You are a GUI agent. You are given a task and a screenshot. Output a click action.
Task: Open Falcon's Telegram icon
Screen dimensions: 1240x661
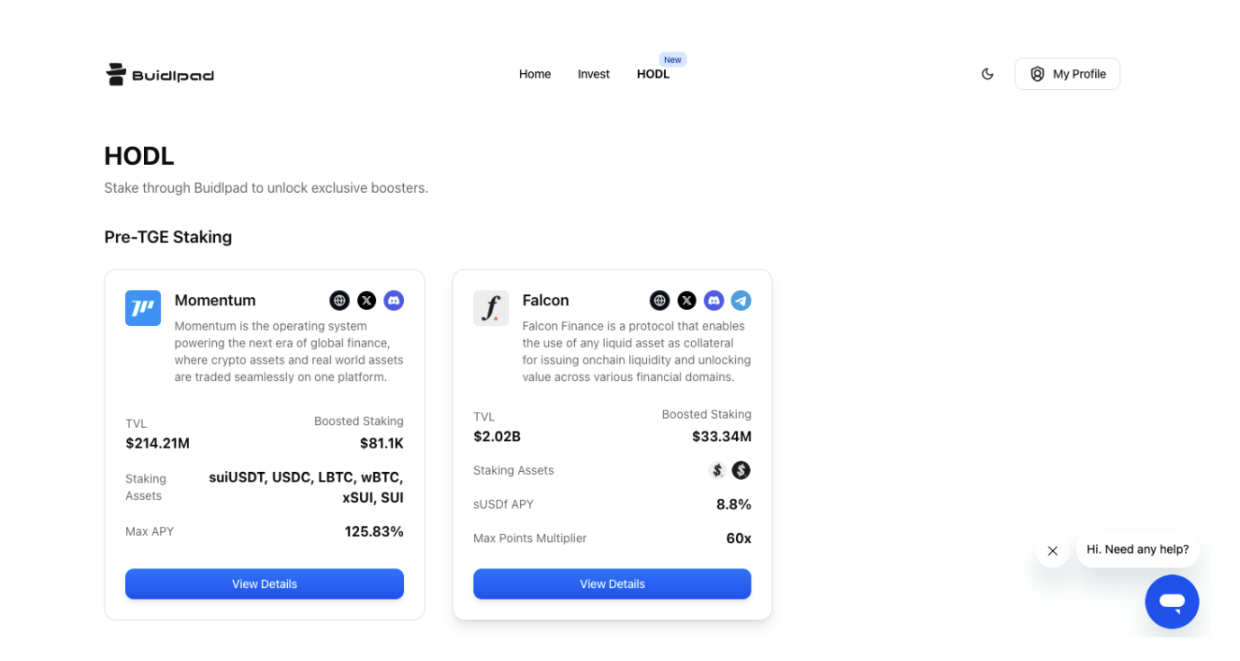(741, 300)
